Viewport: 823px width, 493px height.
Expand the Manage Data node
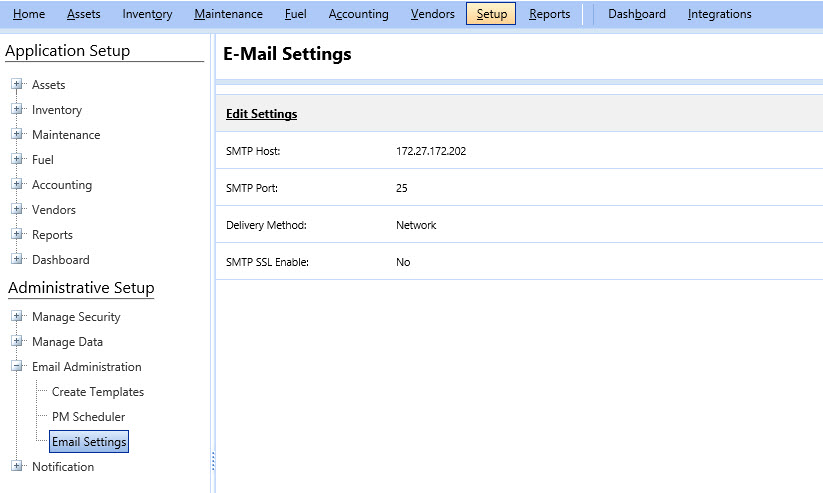click(x=17, y=342)
